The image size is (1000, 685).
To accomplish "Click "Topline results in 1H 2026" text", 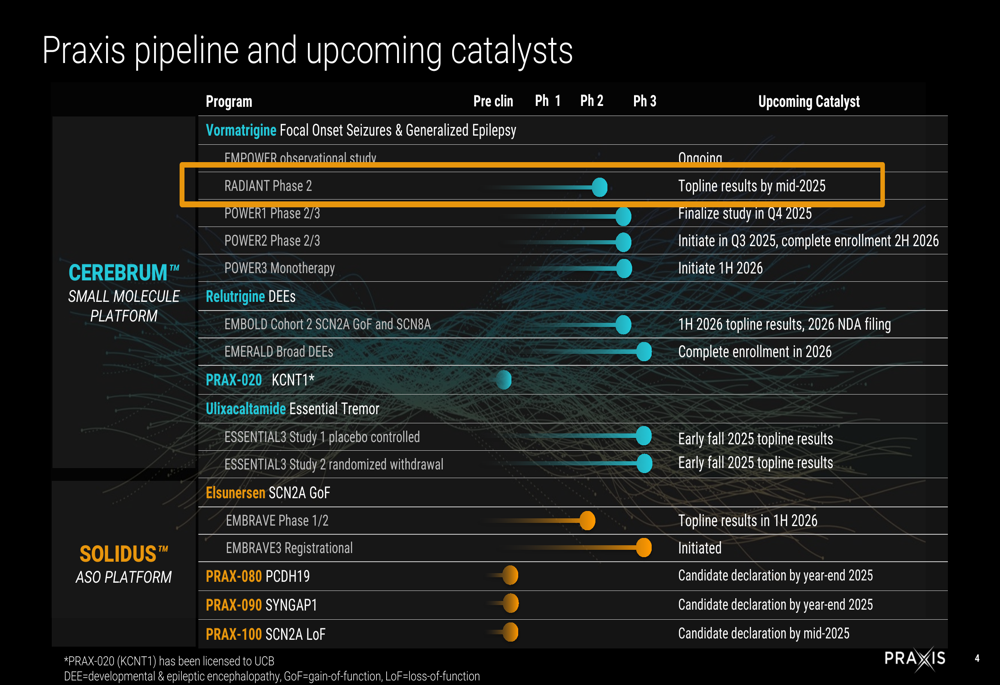I will click(x=747, y=520).
